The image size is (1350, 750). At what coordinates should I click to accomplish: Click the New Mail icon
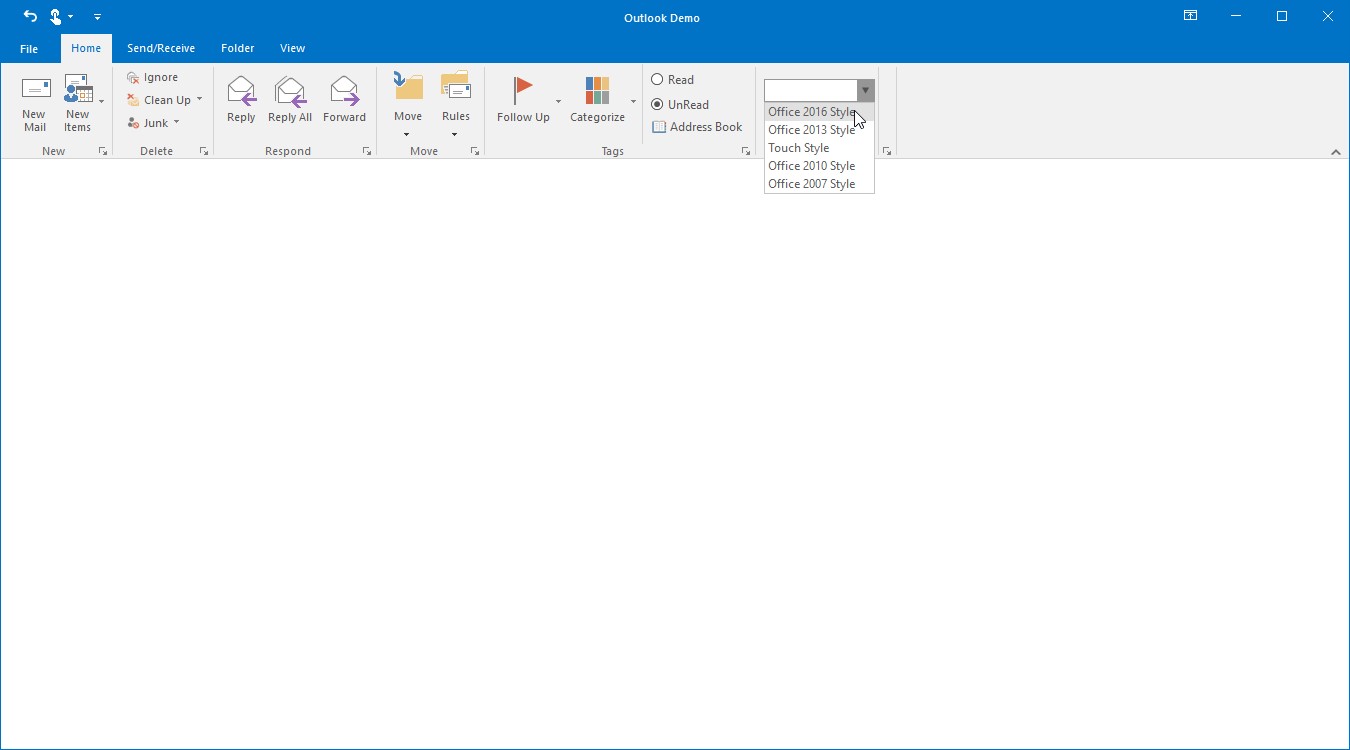[x=34, y=90]
